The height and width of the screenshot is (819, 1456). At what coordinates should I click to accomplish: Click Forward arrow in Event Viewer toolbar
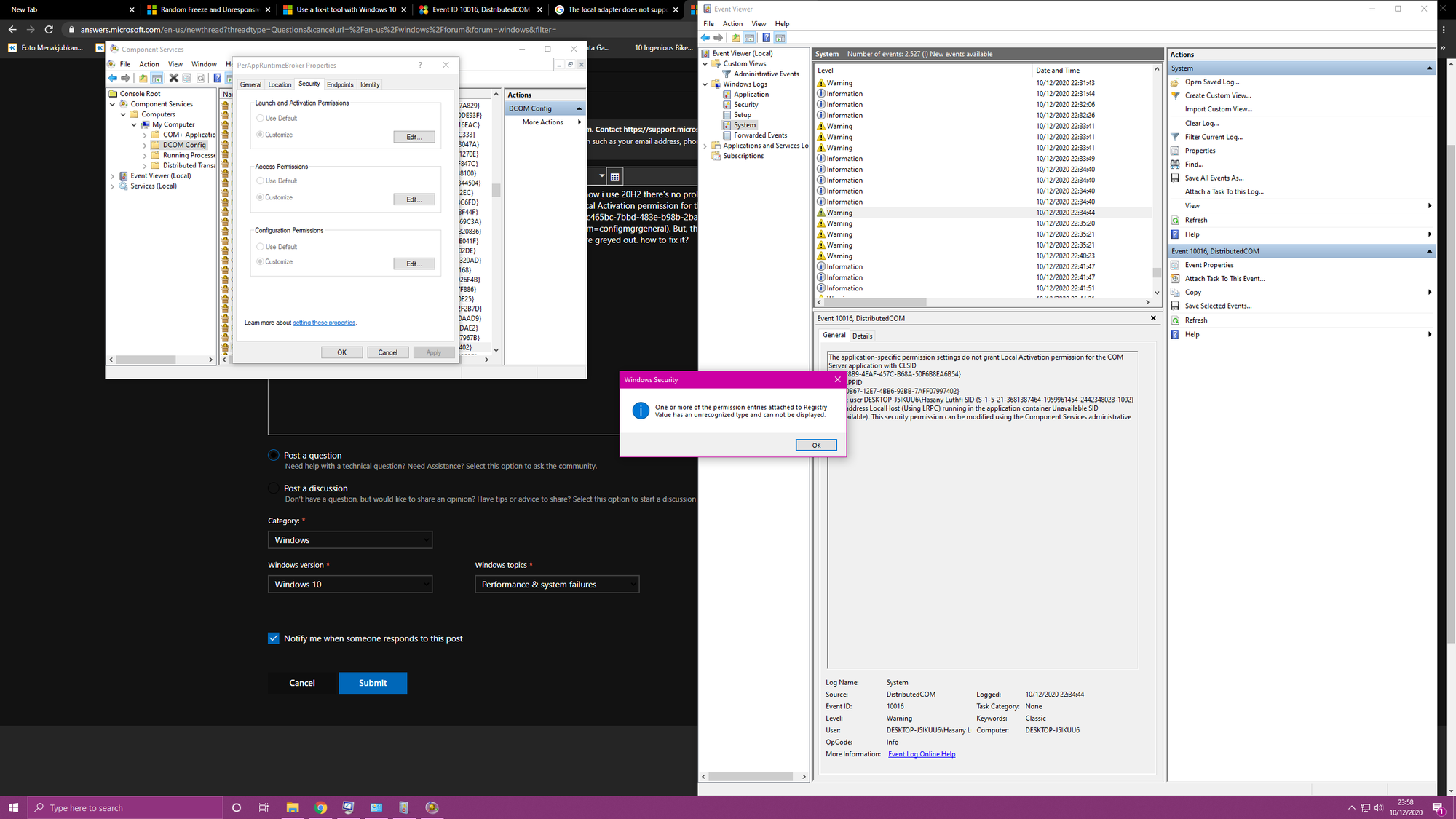click(719, 38)
